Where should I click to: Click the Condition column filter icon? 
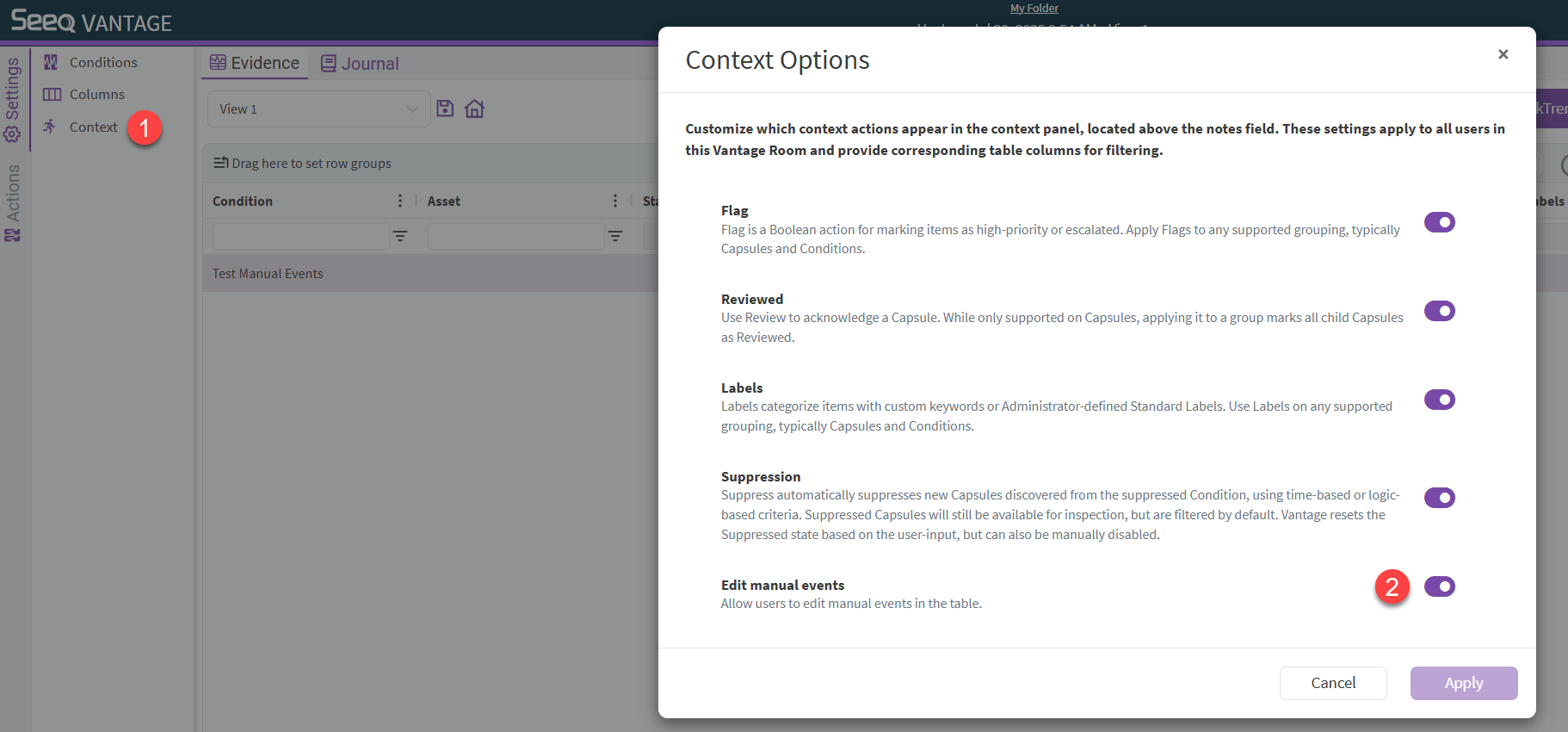click(400, 236)
